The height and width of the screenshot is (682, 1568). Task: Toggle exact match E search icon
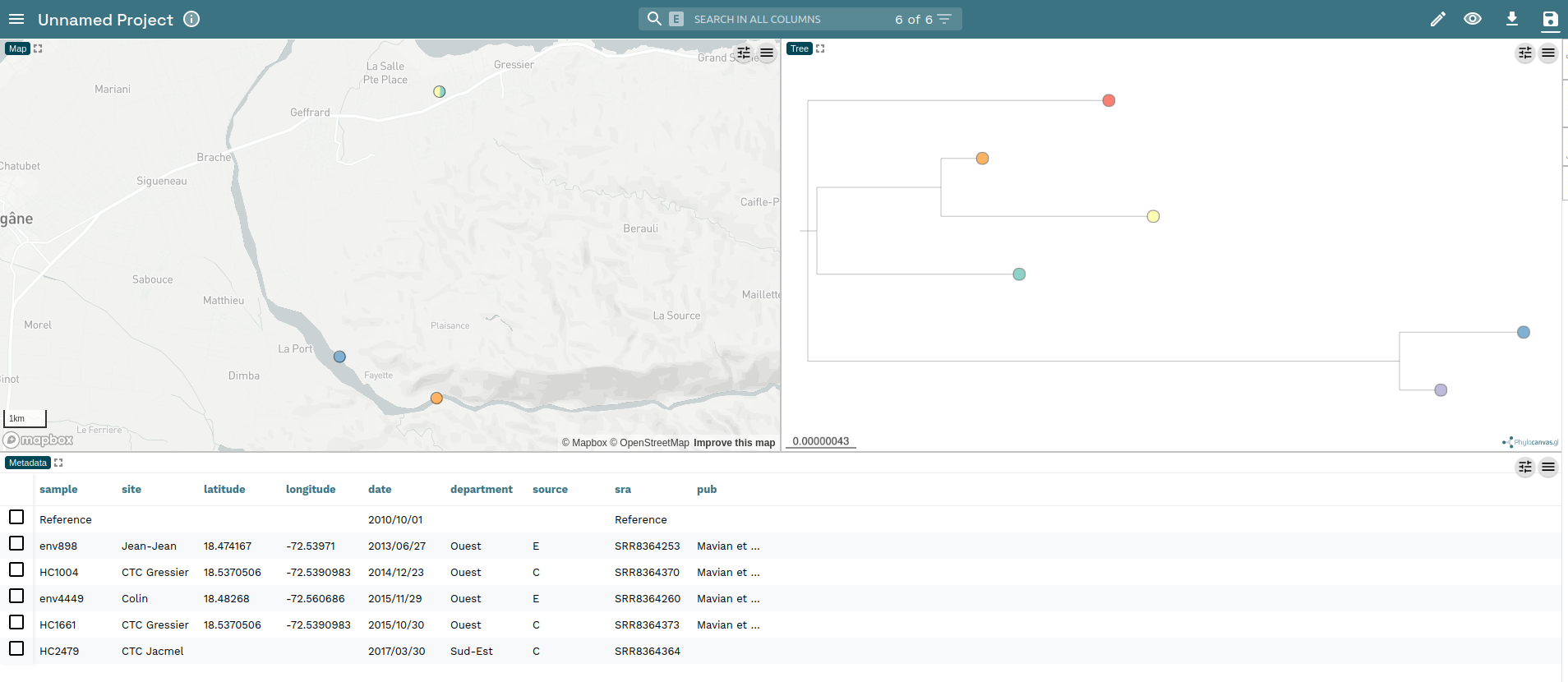[x=676, y=19]
